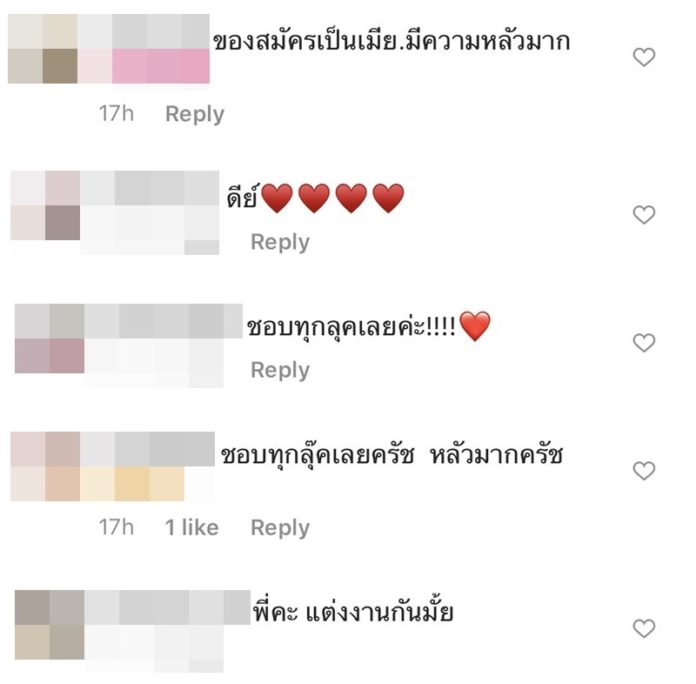Select comment text ของสมัครเป็นเมีย.มีความหลัวมาก
This screenshot has height=684, width=696.
coord(391,41)
